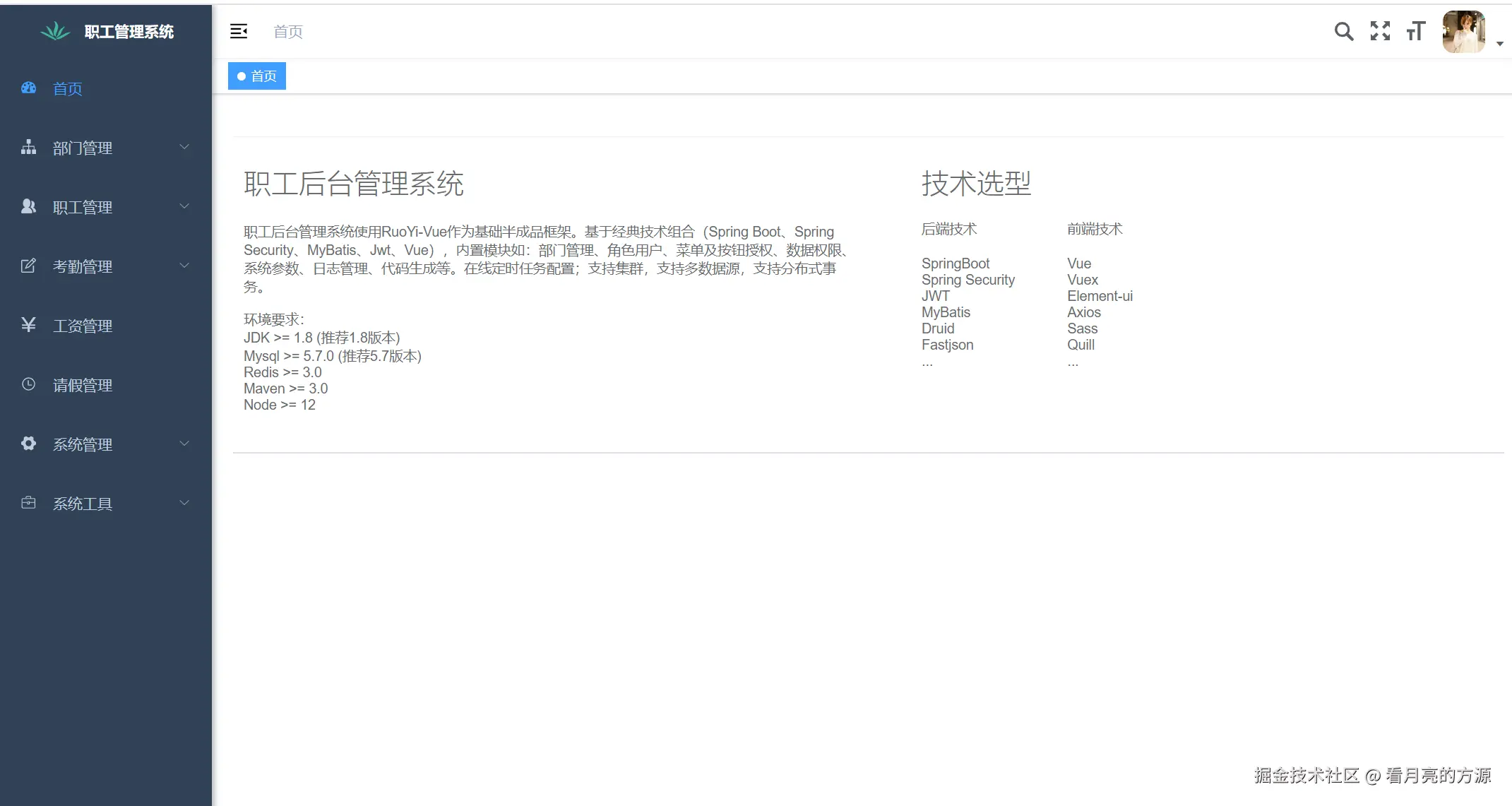
Task: Open the 工资管理 sidebar menu item
Action: pos(83,326)
